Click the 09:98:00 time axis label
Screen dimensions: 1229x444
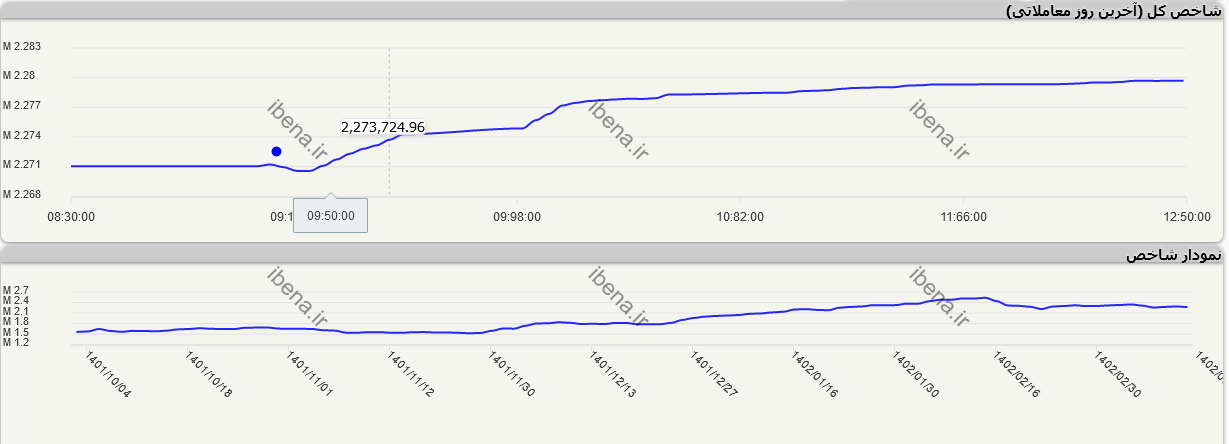click(x=517, y=216)
